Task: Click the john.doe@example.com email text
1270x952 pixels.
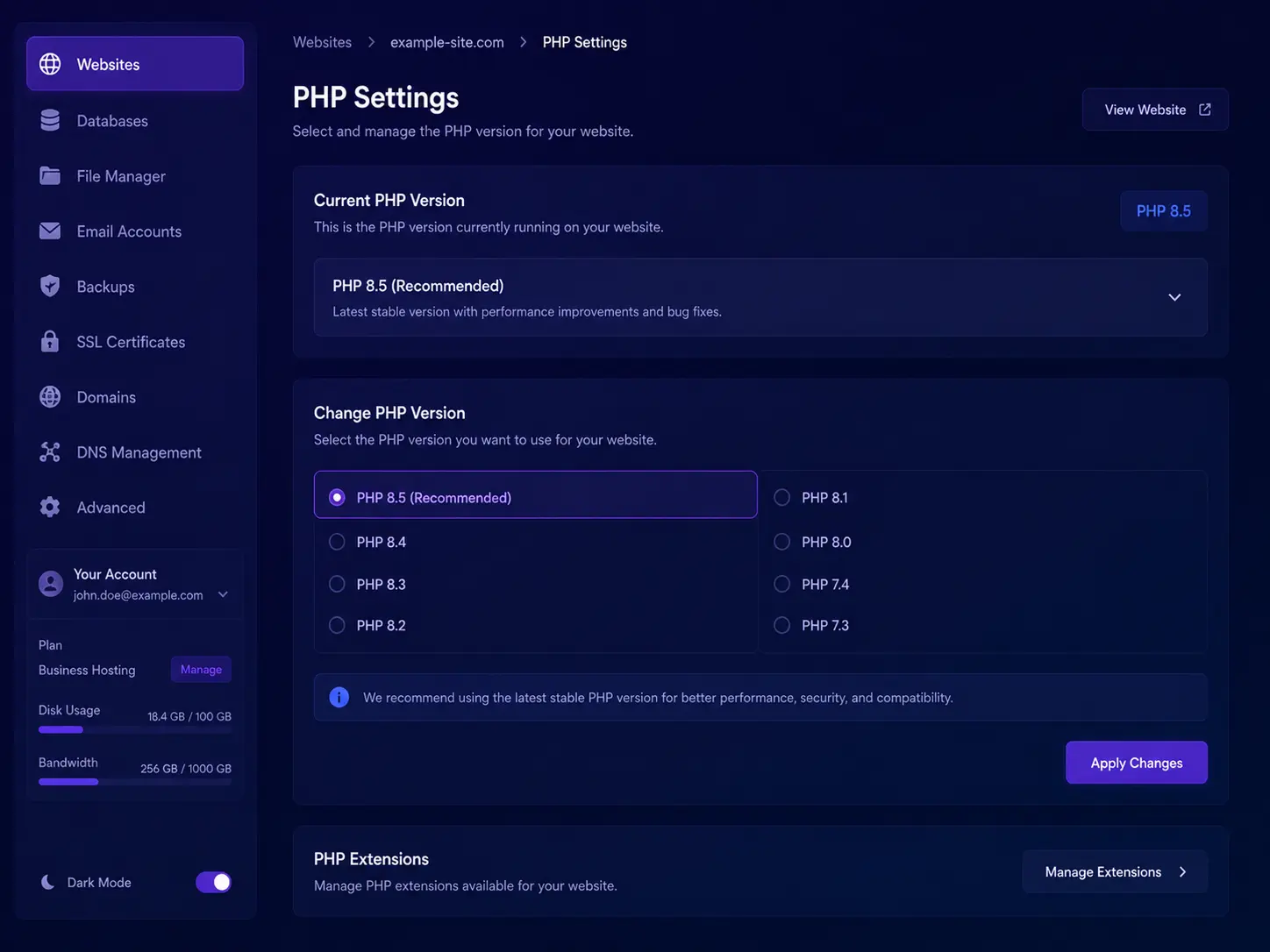Action: (x=138, y=595)
